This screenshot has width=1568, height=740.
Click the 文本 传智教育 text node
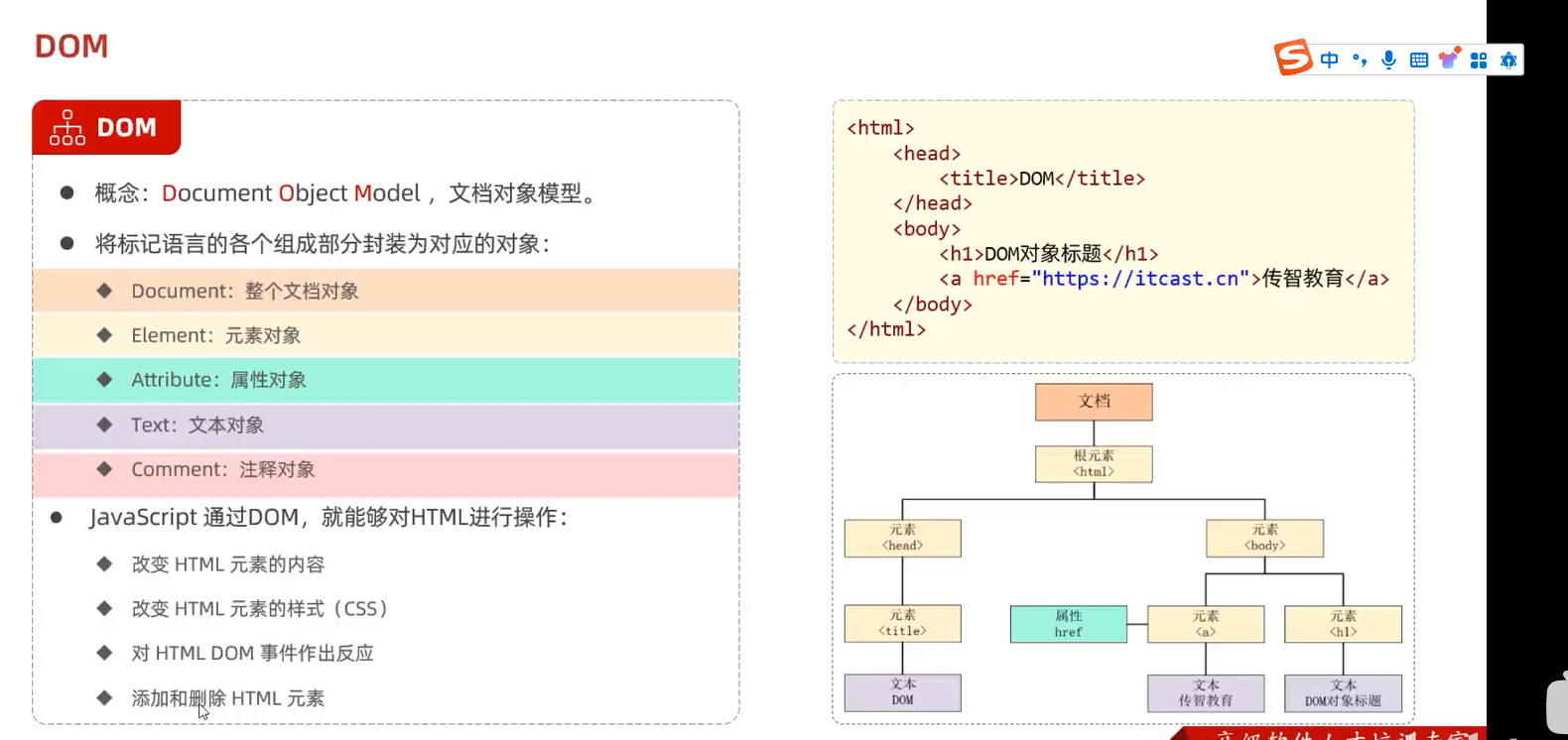[1206, 692]
